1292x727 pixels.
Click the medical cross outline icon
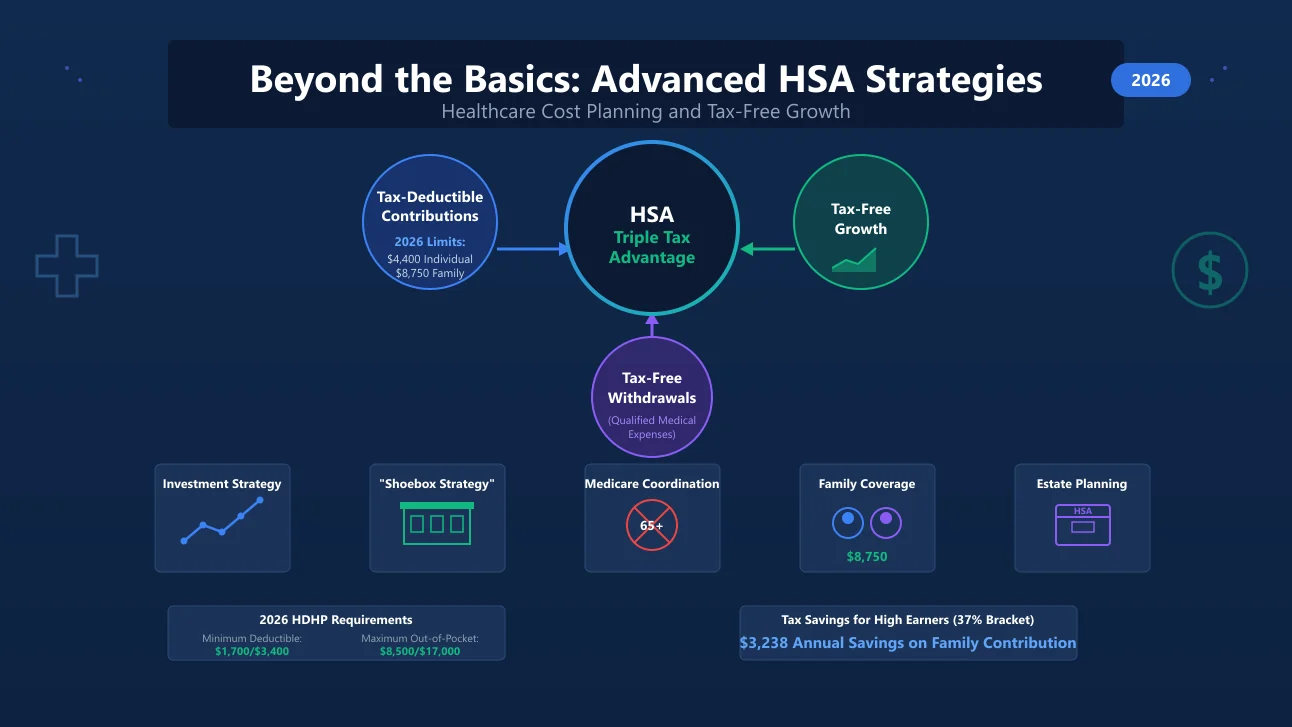[x=67, y=265]
